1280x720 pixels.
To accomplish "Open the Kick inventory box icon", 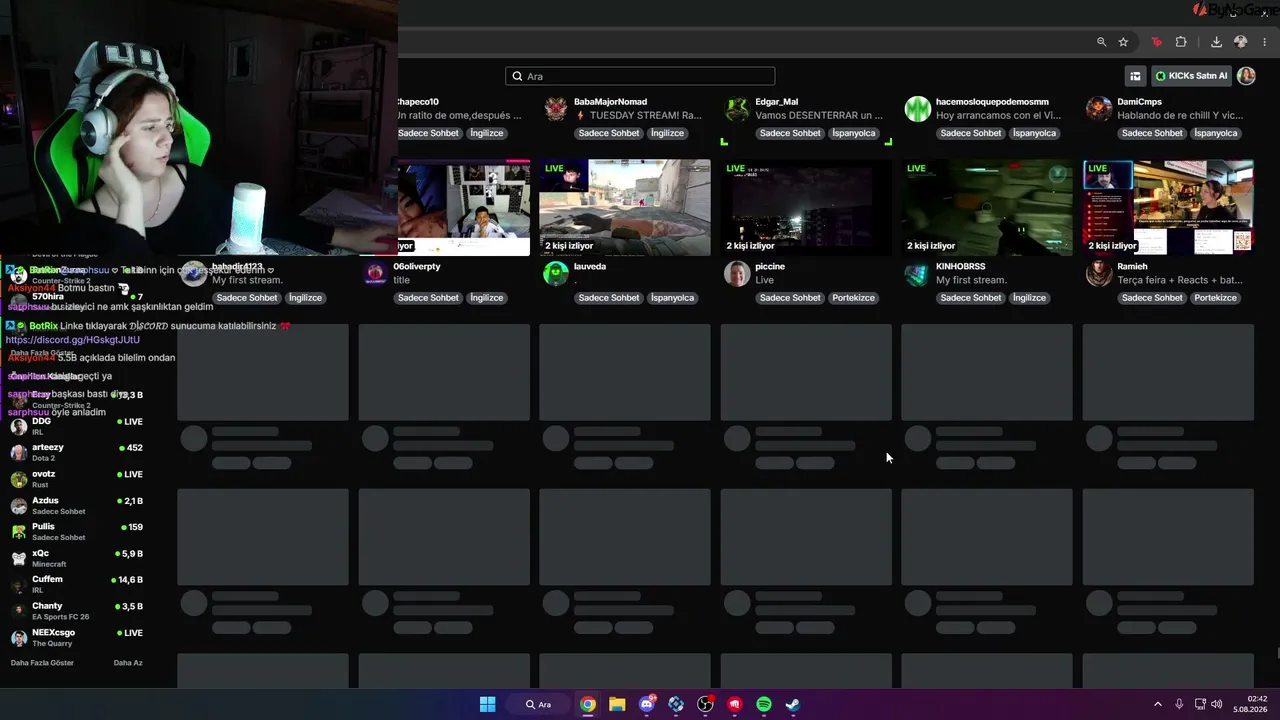I will pos(1135,76).
